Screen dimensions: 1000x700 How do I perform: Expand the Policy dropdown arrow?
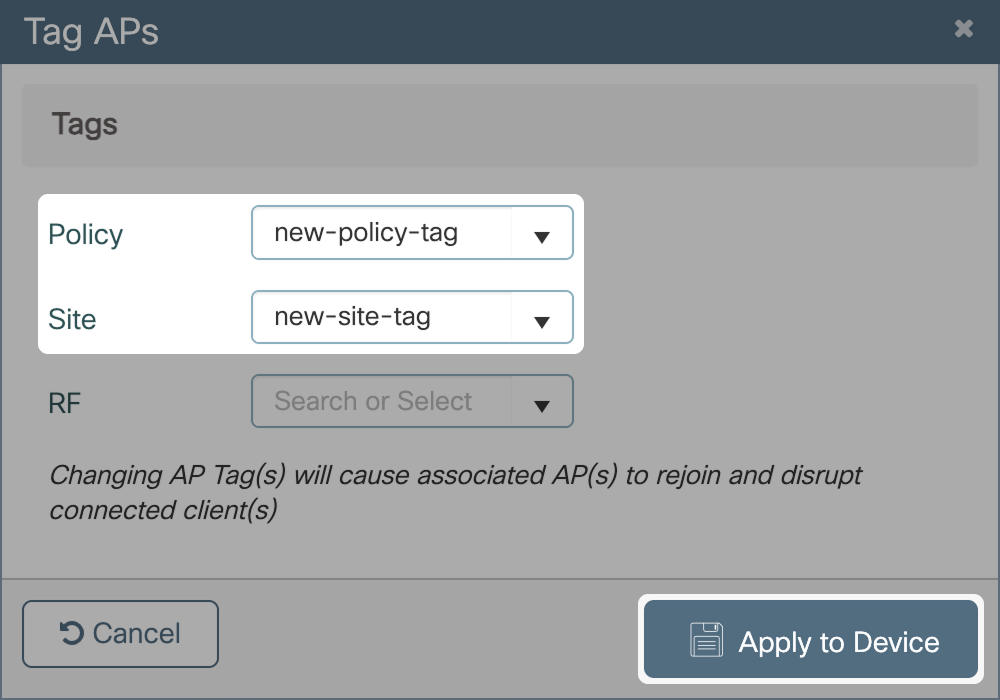(541, 237)
